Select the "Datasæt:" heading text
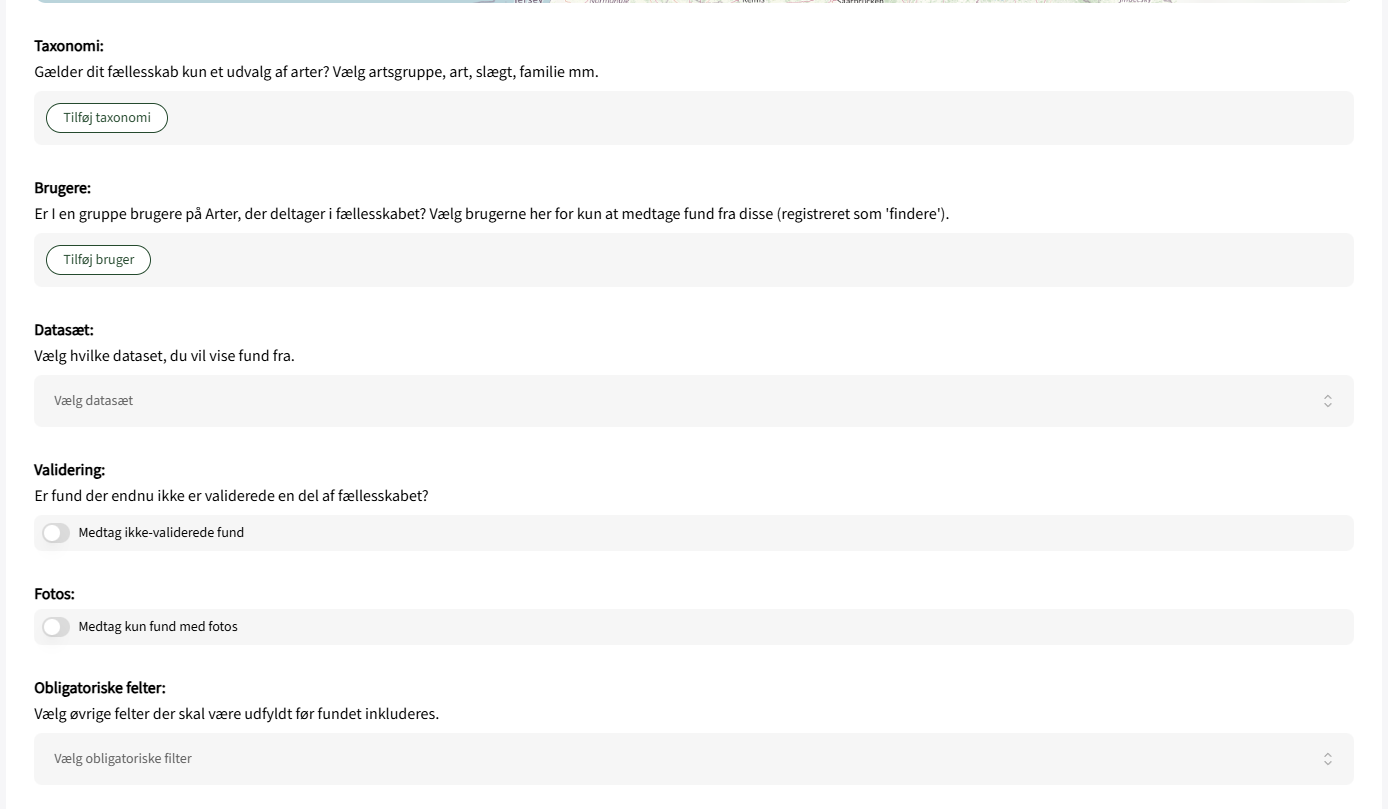 [64, 330]
